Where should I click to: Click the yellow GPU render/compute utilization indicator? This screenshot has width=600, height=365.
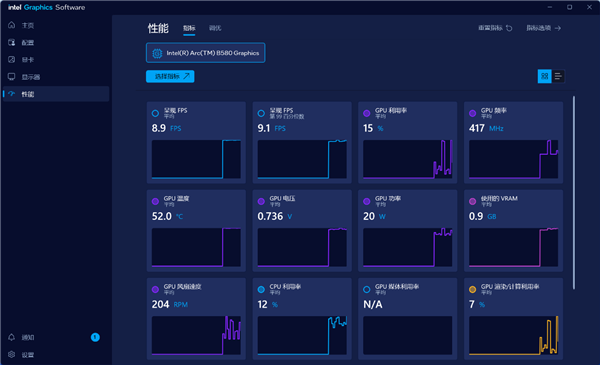pos(473,289)
